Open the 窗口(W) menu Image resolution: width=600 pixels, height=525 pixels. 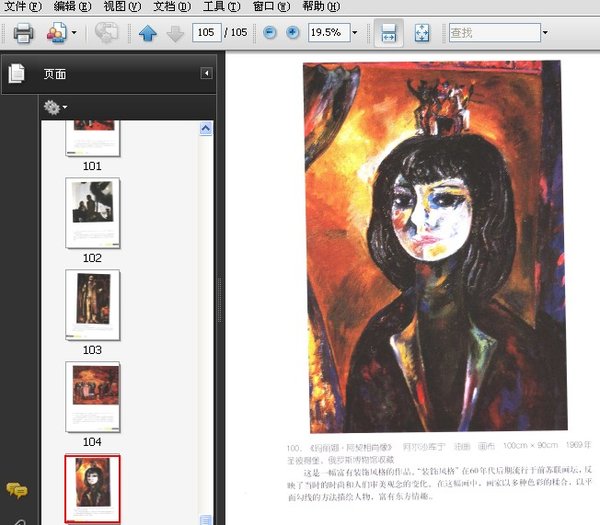[x=271, y=7]
